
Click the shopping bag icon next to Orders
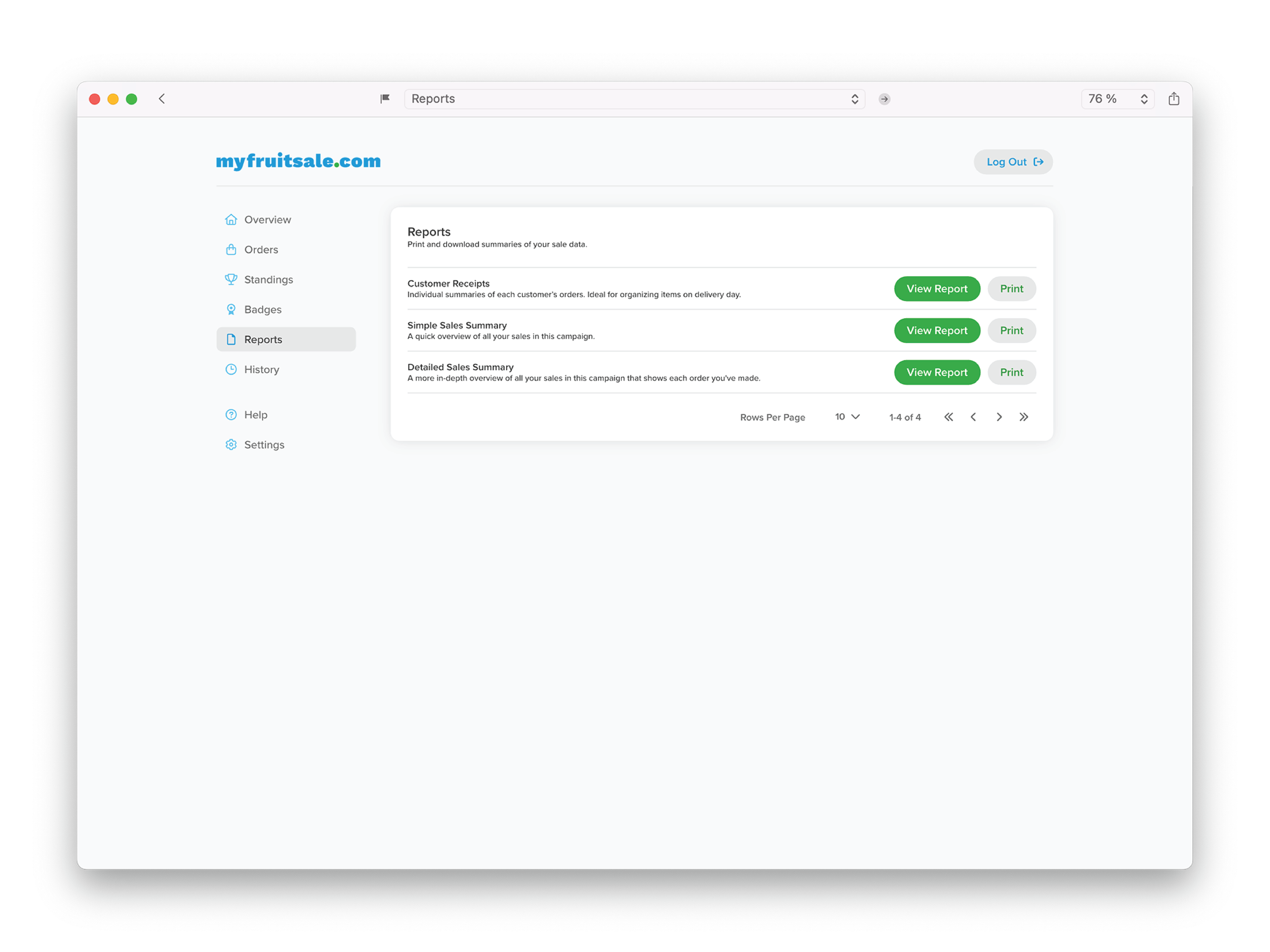(231, 250)
